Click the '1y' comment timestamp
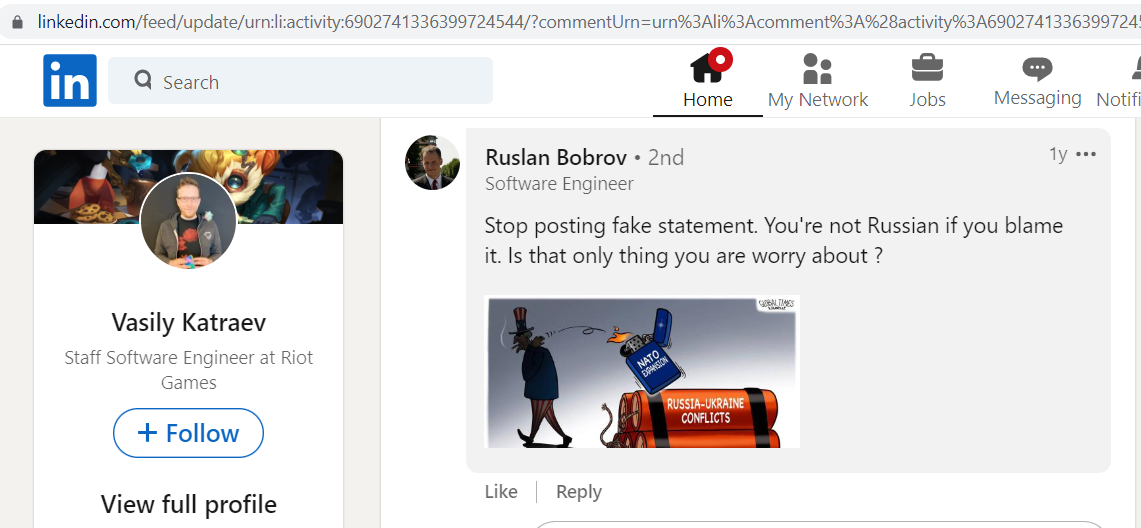The height and width of the screenshot is (528, 1141). click(x=1058, y=154)
